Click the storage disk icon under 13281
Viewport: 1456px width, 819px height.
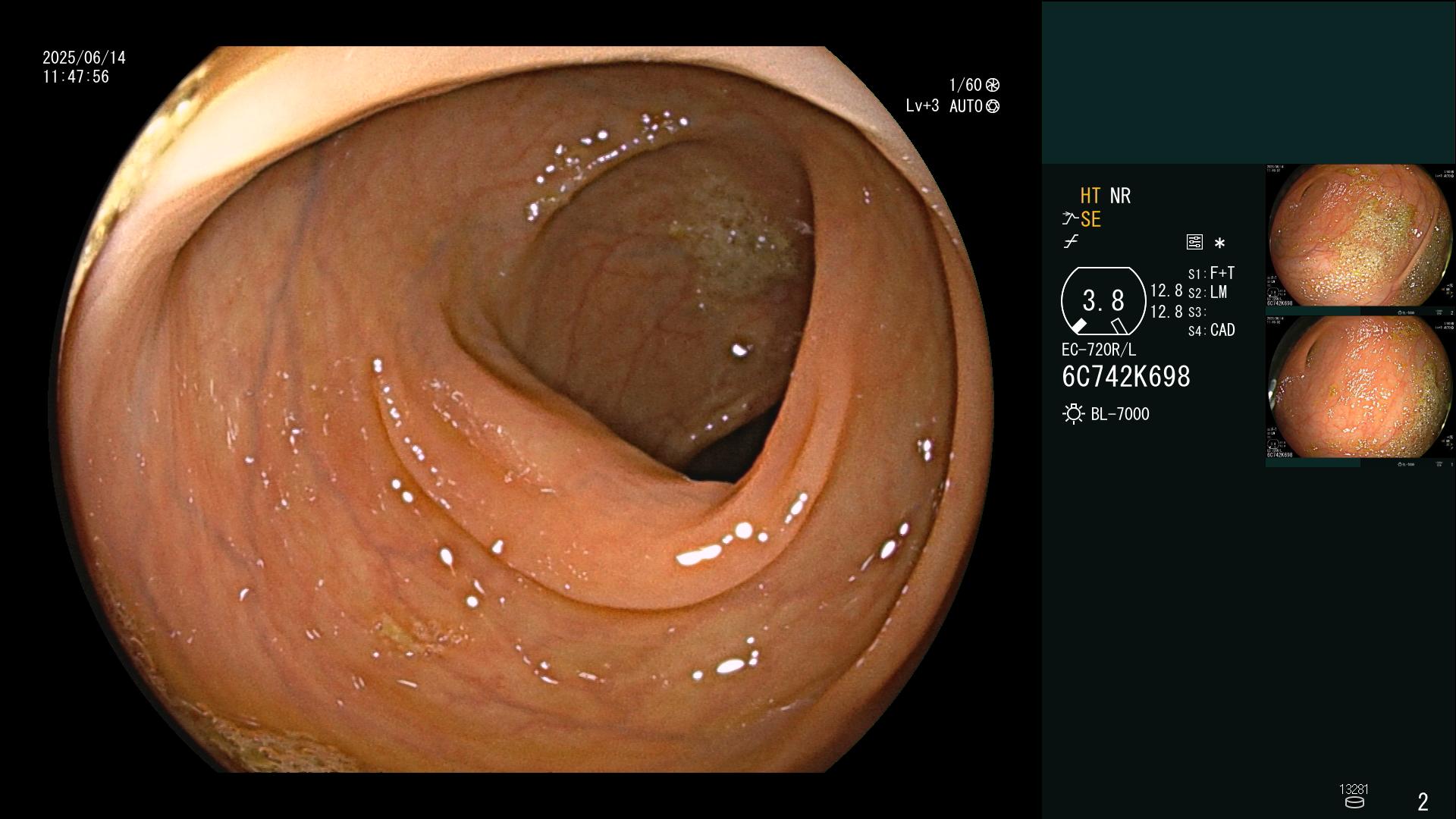pos(1354,802)
